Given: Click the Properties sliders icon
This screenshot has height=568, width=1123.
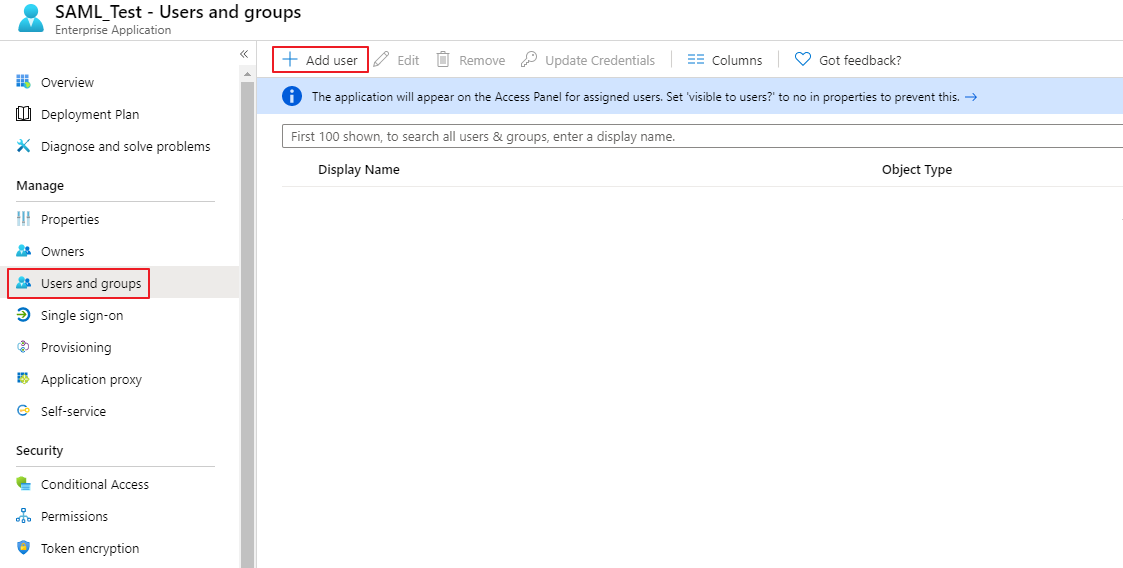Looking at the screenshot, I should click(23, 219).
